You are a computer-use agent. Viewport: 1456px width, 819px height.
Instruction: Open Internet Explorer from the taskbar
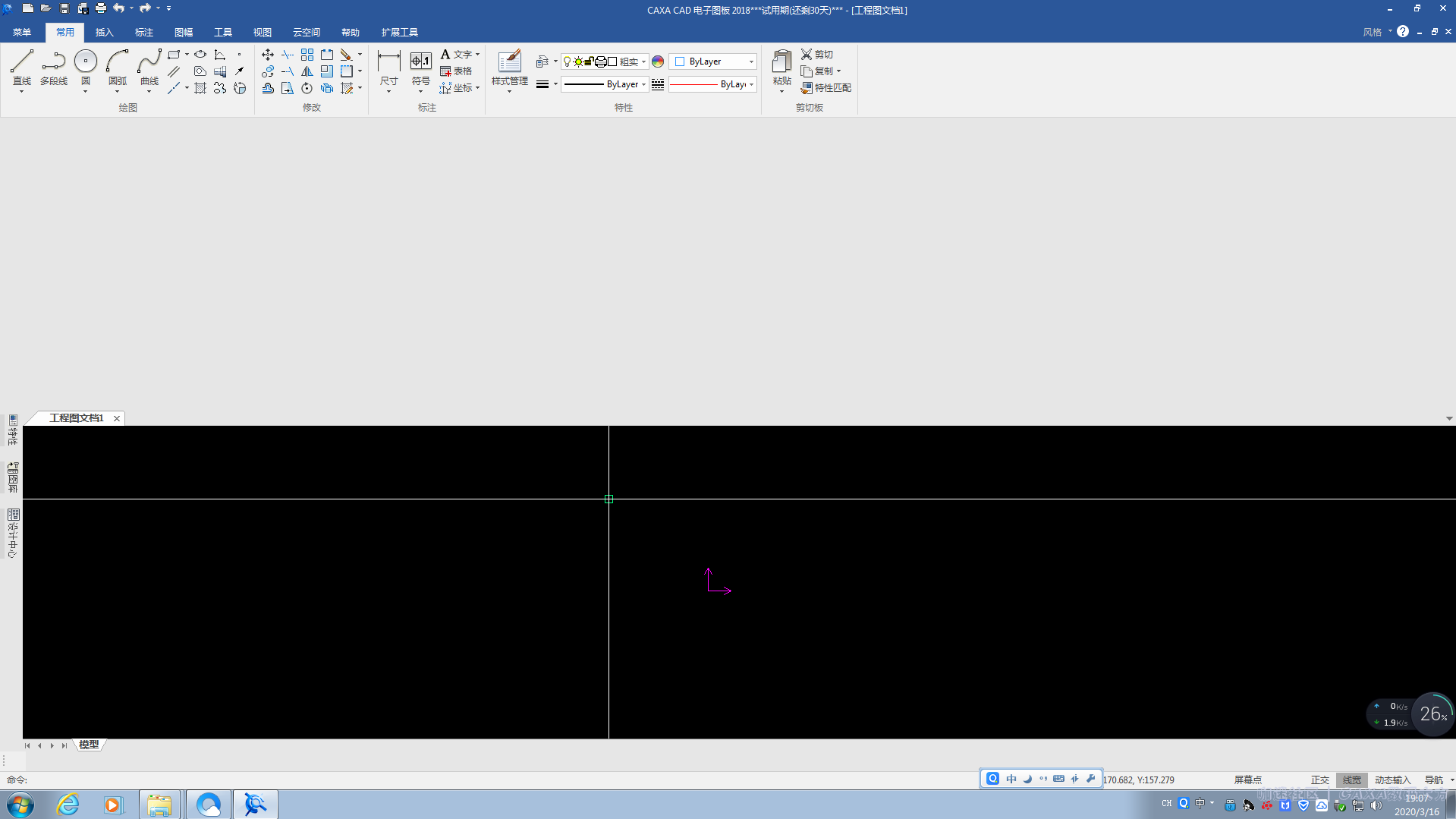pyautogui.click(x=68, y=805)
